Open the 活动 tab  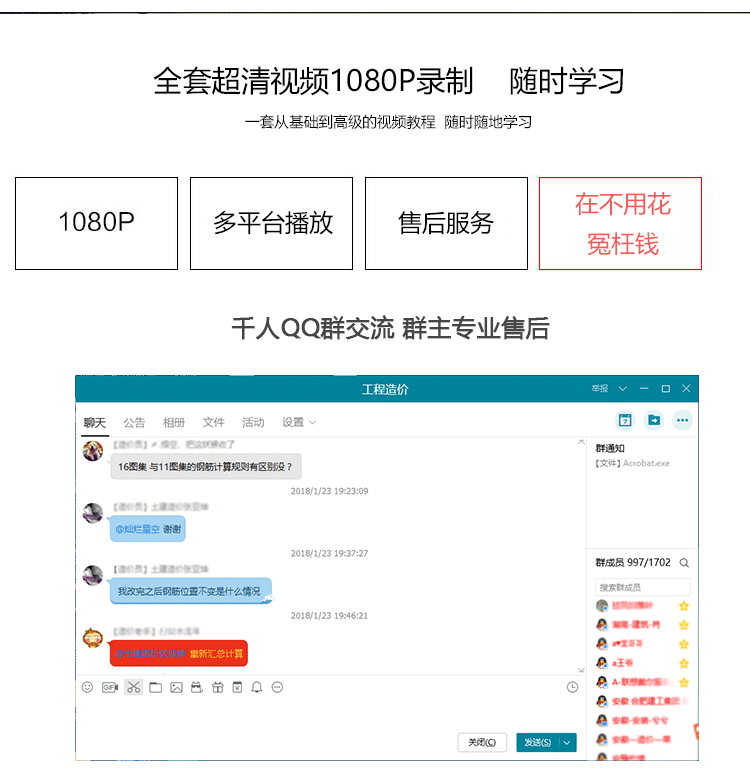point(253,422)
